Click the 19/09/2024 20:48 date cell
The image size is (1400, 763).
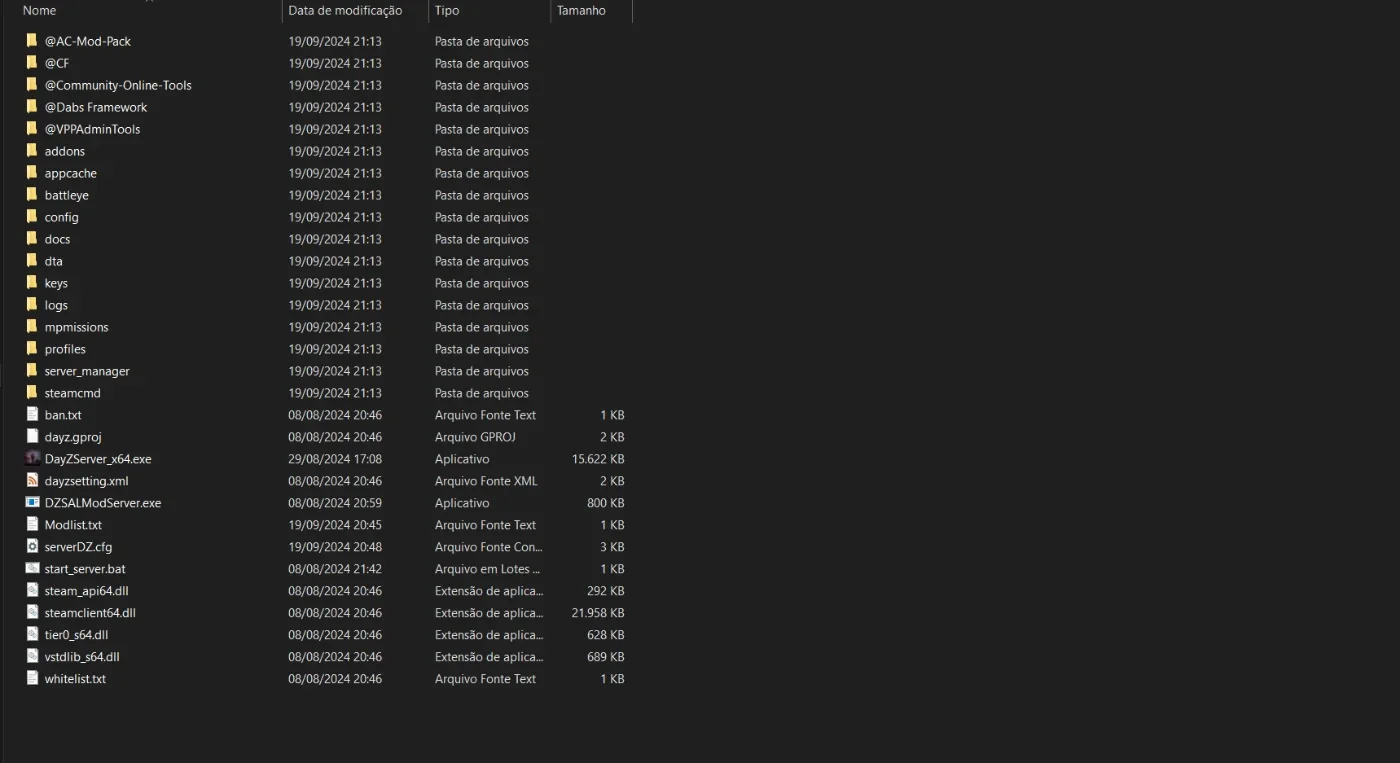click(x=335, y=547)
